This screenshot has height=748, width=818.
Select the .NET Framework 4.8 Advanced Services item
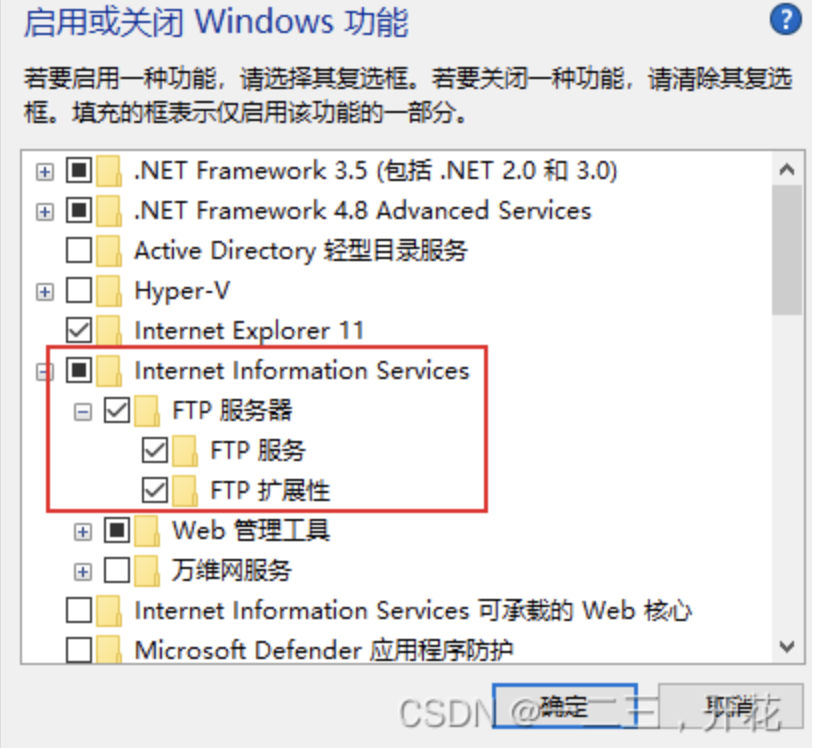362,211
